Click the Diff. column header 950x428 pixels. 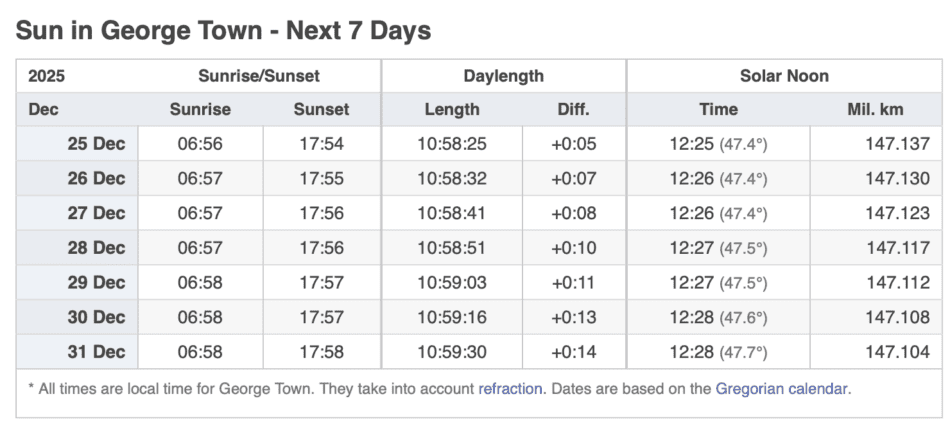573,110
